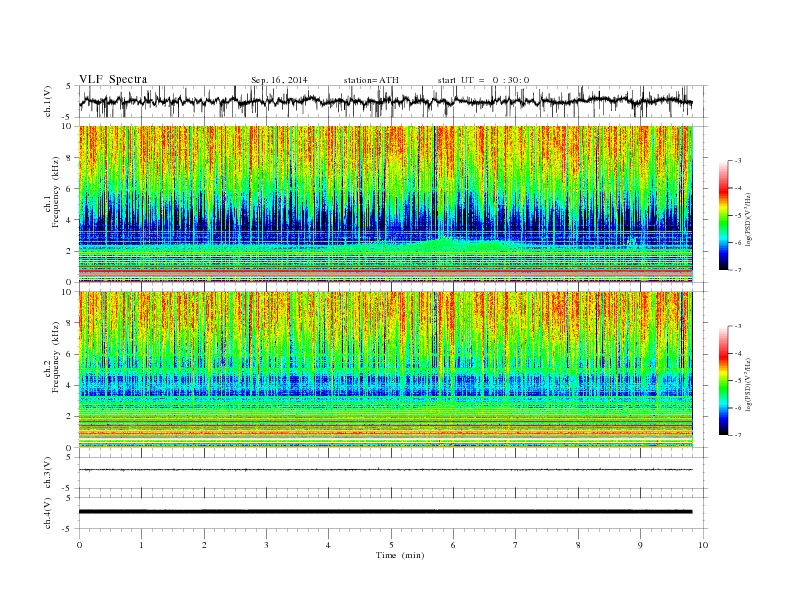792x612 pixels.
Task: Click the "-3" label on ch.1 color bar
Action: (x=738, y=161)
